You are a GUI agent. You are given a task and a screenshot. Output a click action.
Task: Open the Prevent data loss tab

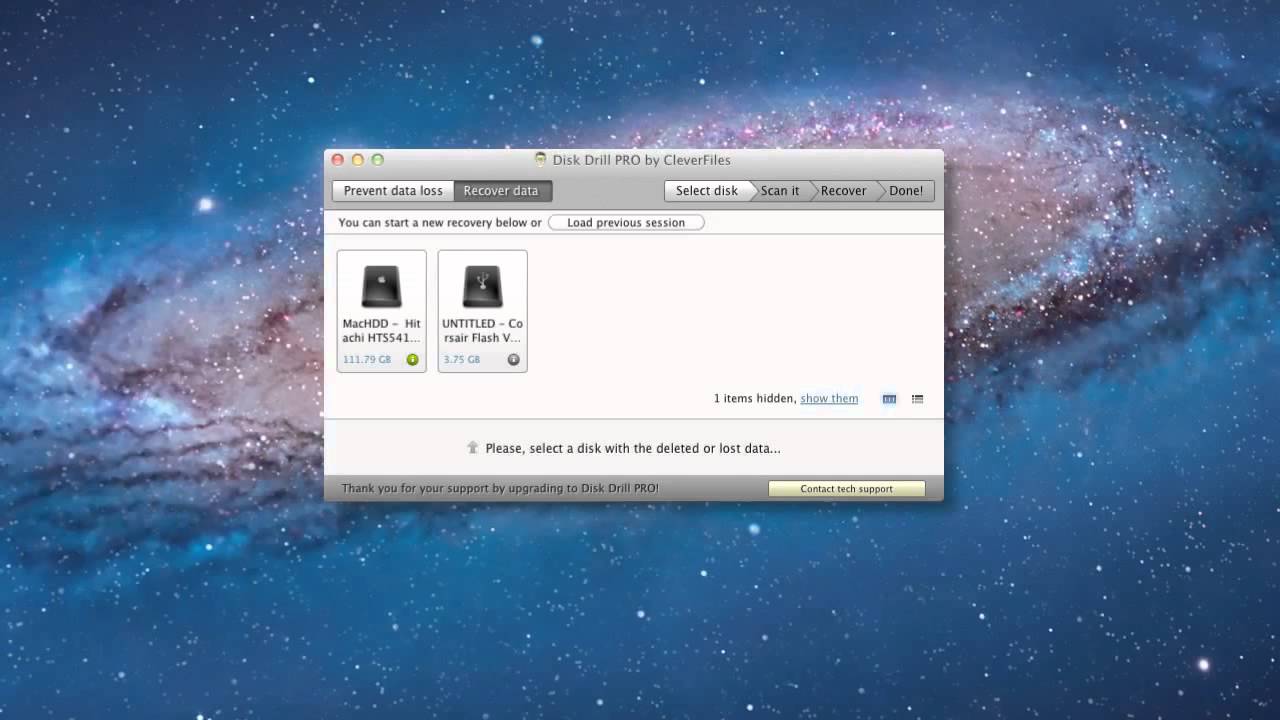(x=393, y=191)
